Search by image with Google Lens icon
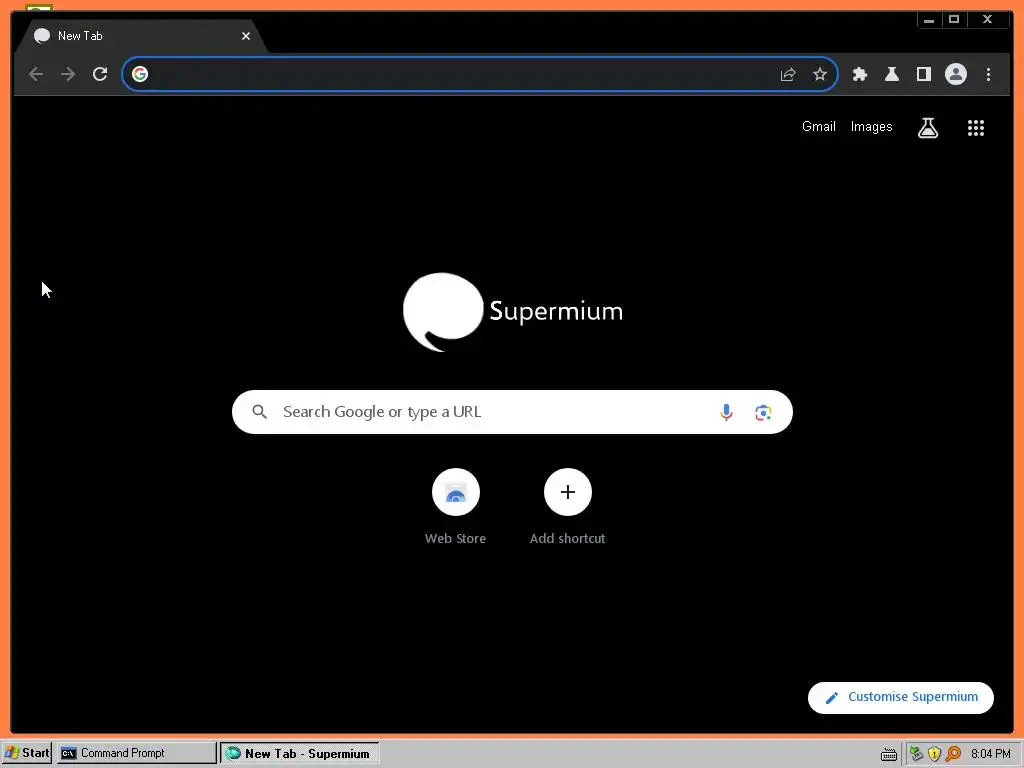 point(763,412)
